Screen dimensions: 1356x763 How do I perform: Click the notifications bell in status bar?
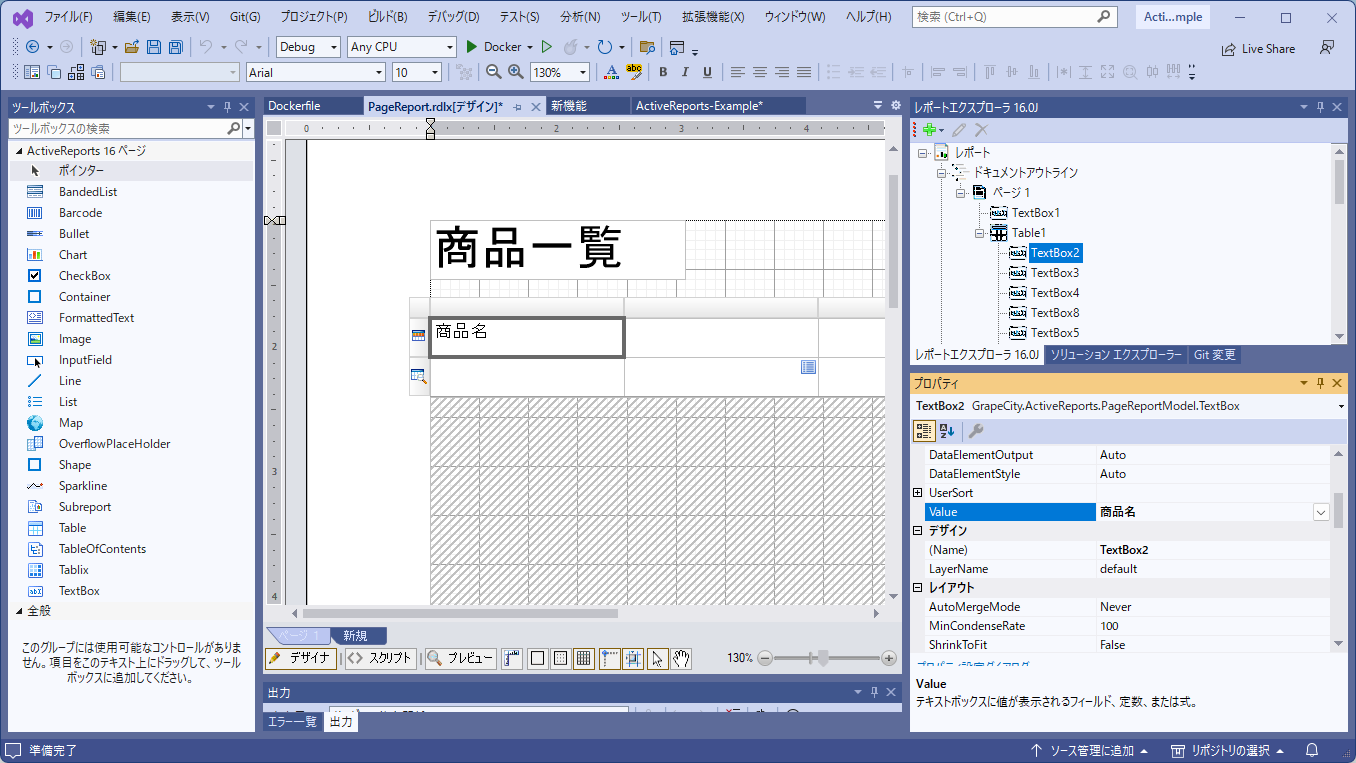(1311, 750)
